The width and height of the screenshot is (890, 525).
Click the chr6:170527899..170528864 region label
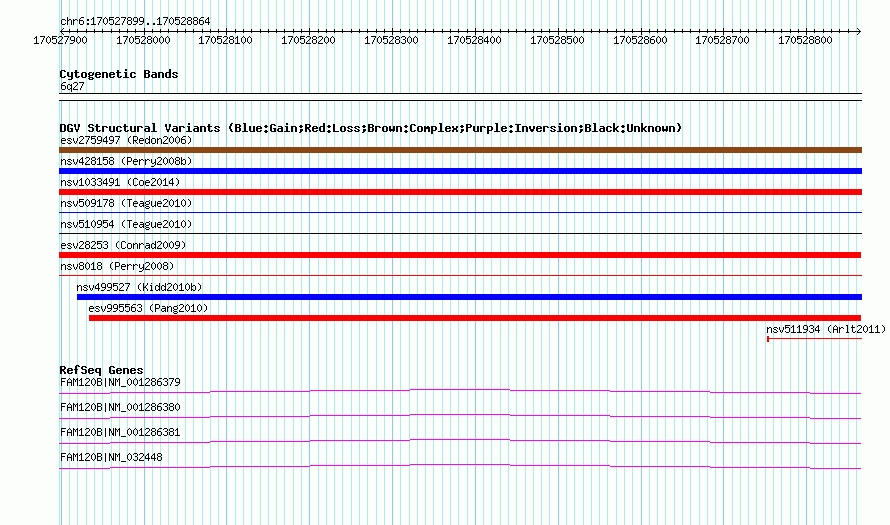[x=135, y=22]
